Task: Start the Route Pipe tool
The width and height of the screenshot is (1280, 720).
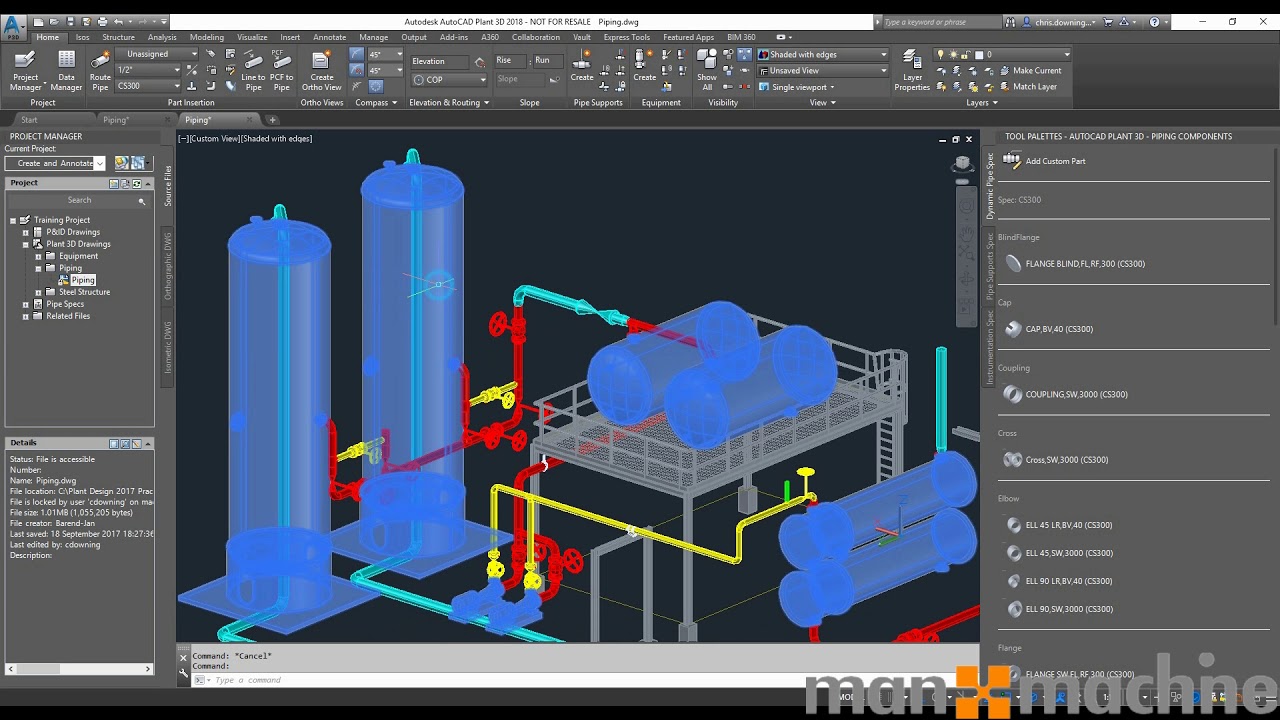Action: (x=100, y=70)
